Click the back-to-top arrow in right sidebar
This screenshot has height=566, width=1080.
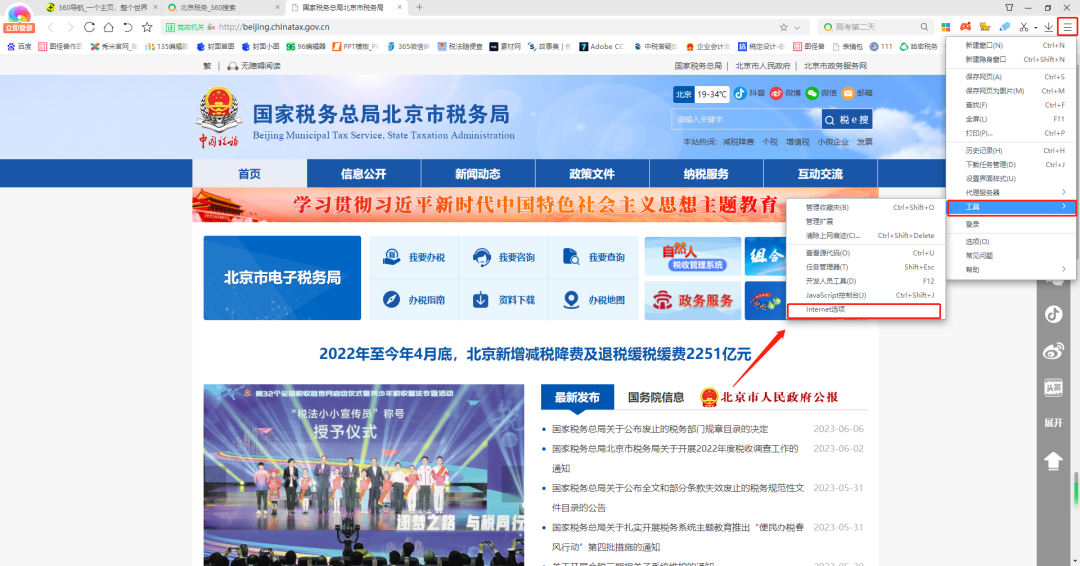point(1053,461)
